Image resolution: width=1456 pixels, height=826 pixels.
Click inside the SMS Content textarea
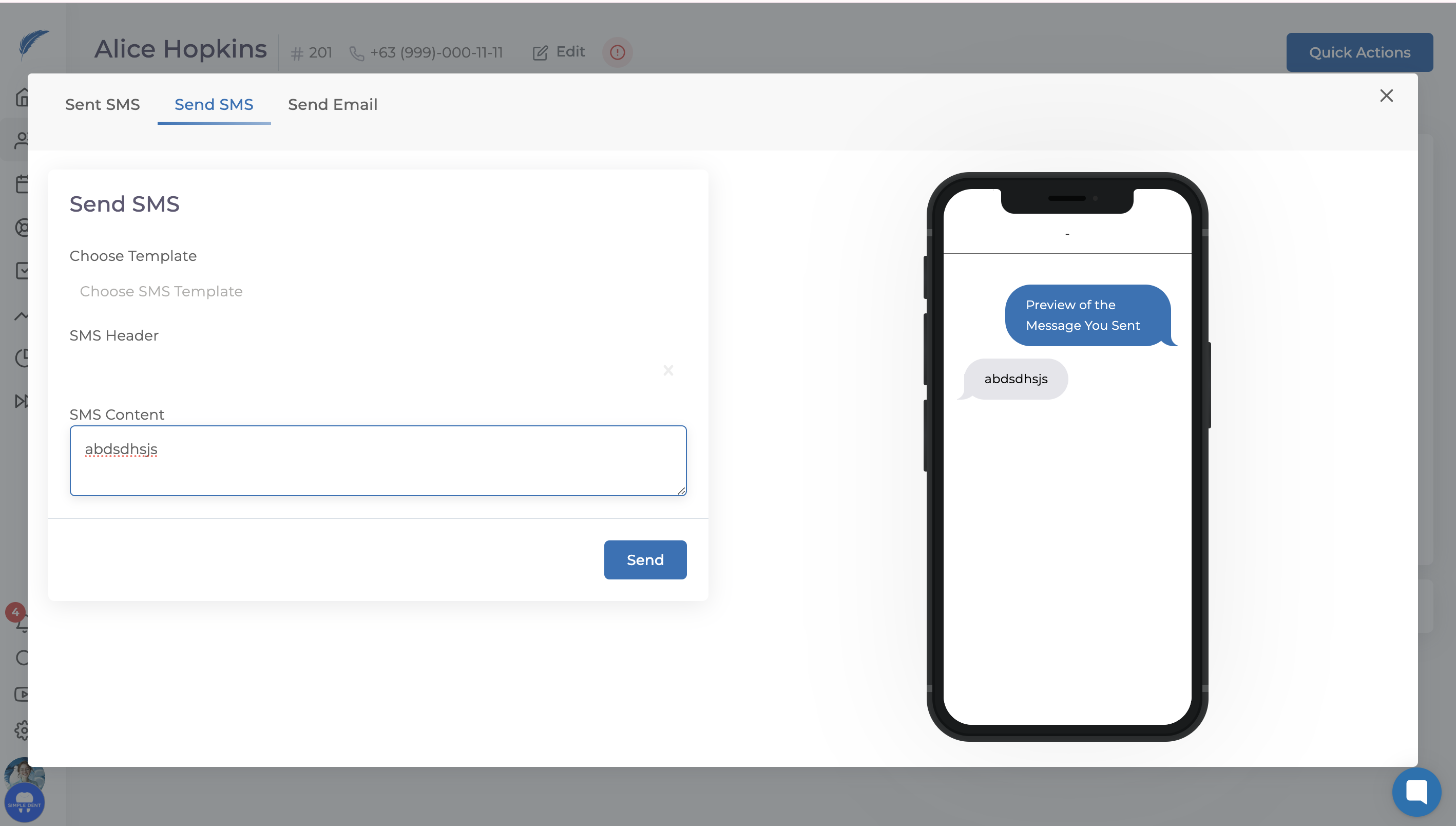click(378, 461)
